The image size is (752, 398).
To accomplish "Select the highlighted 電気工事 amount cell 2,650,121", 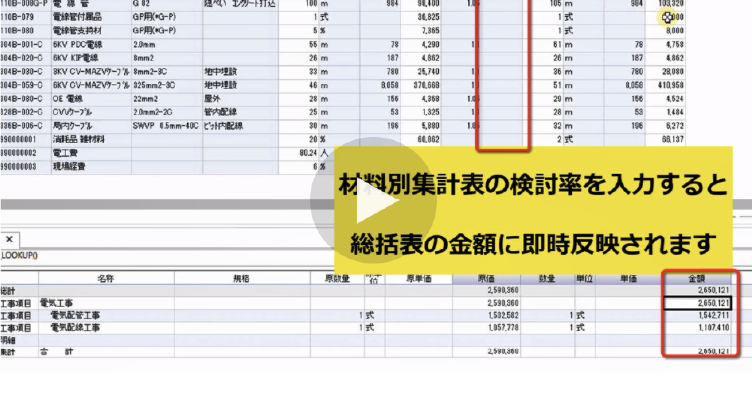I will (x=697, y=303).
